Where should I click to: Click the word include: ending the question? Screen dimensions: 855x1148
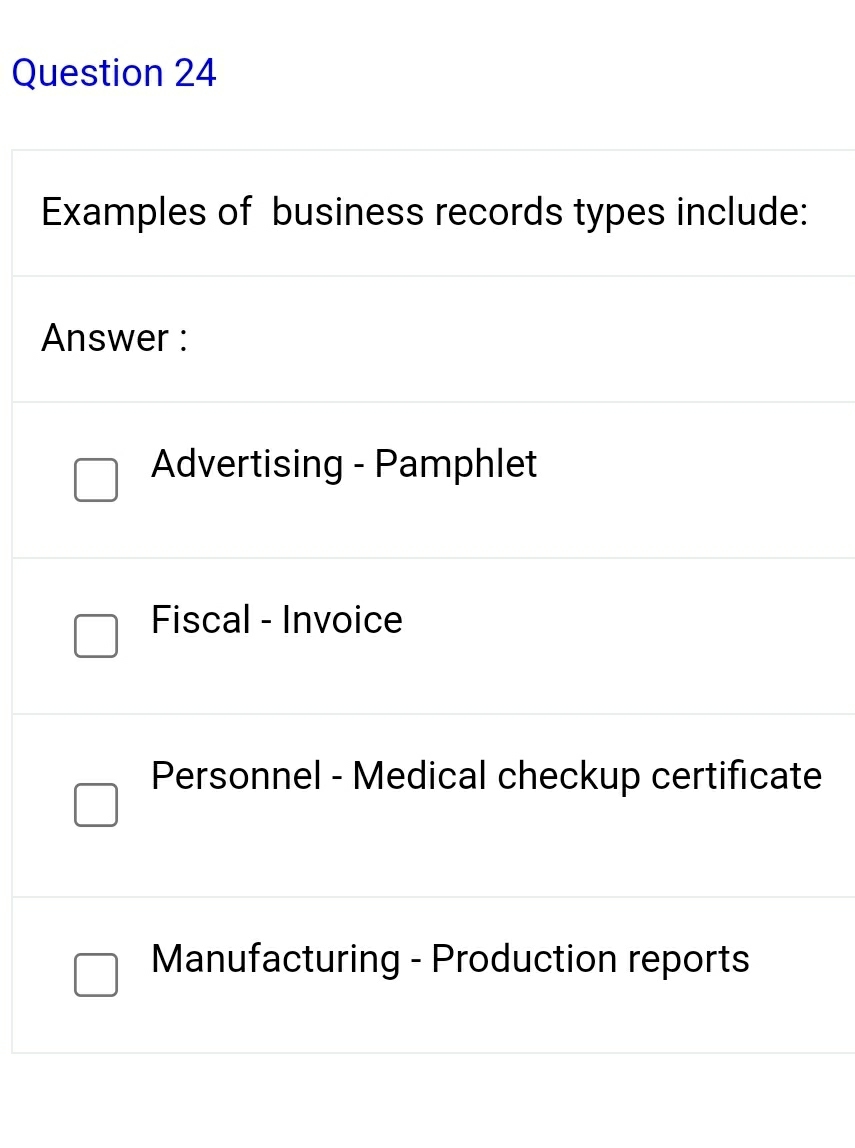743,212
